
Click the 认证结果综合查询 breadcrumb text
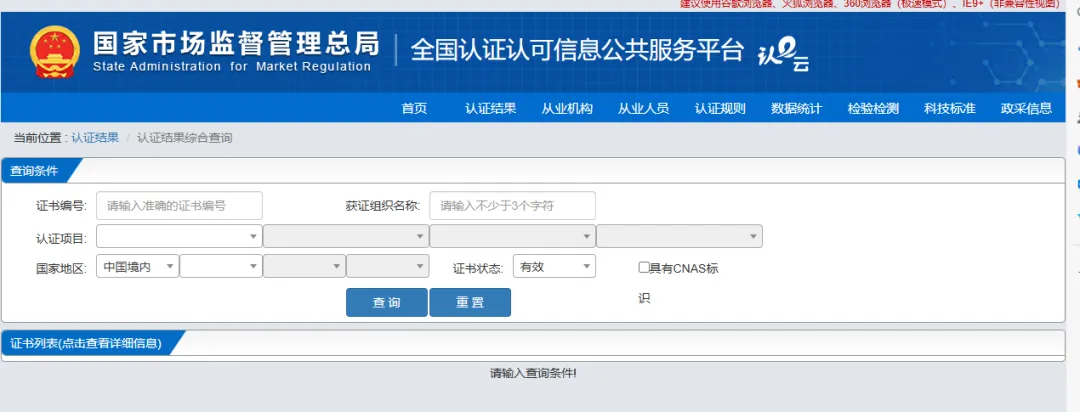[185, 138]
